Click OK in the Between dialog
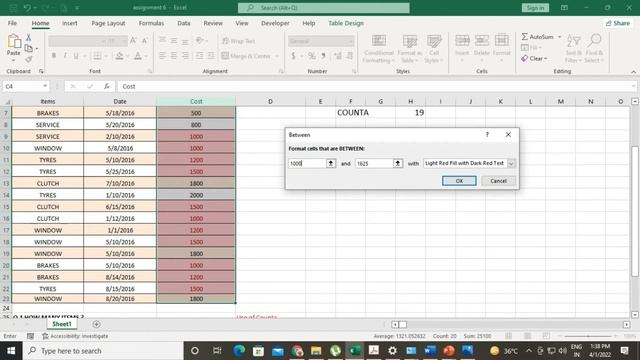This screenshot has width=640, height=360. coord(459,181)
